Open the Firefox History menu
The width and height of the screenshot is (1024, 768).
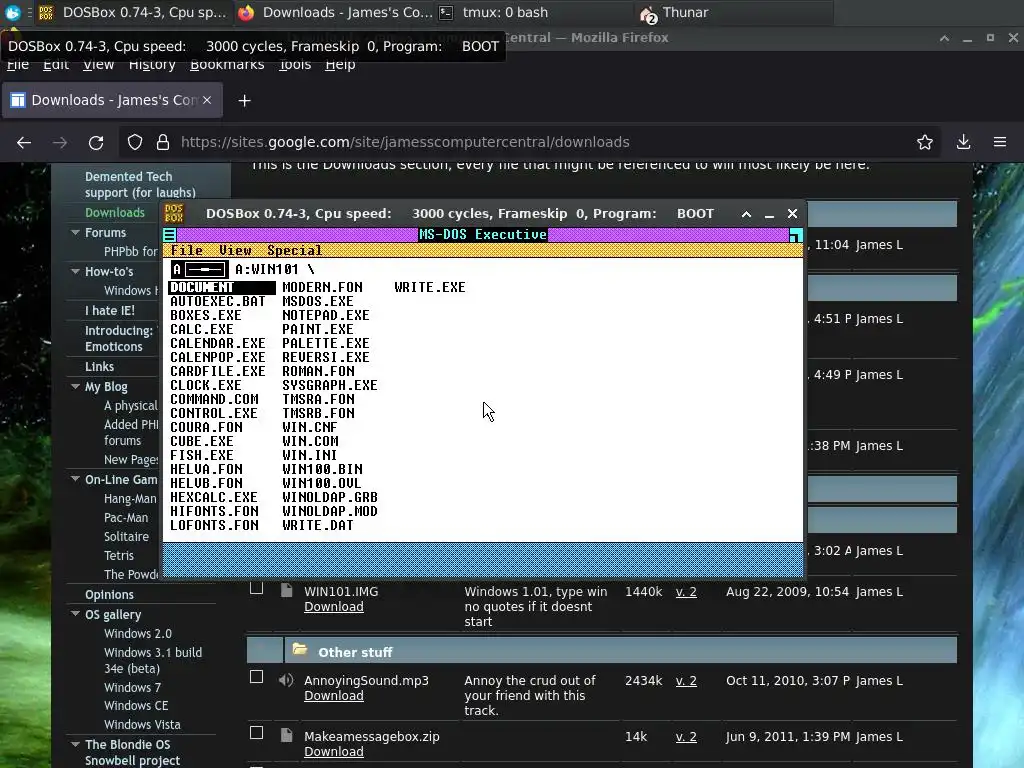click(x=152, y=64)
